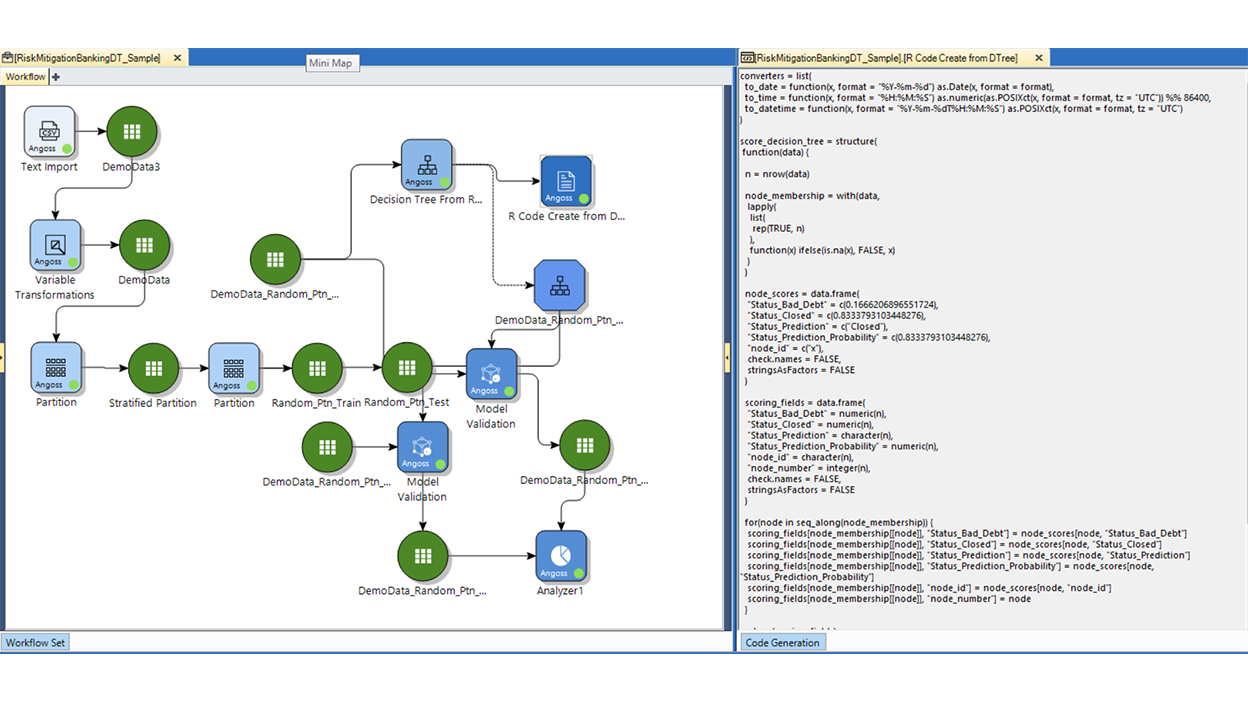
Task: Select the Analyzer1 node
Action: click(561, 558)
